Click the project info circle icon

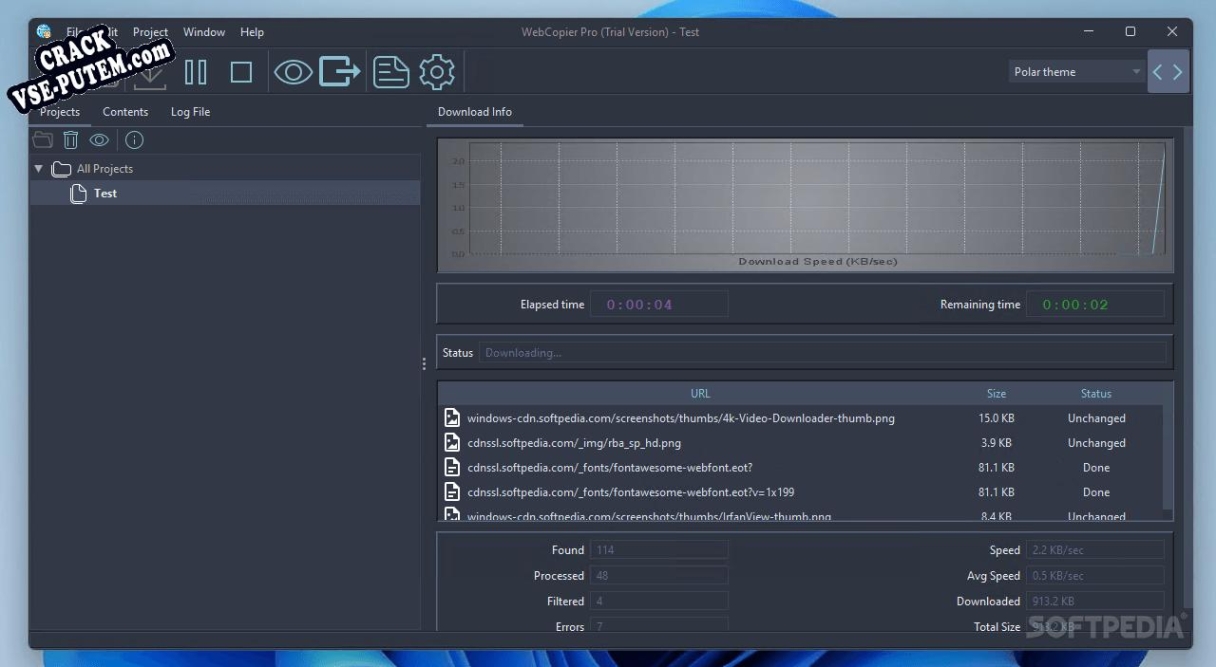point(134,140)
